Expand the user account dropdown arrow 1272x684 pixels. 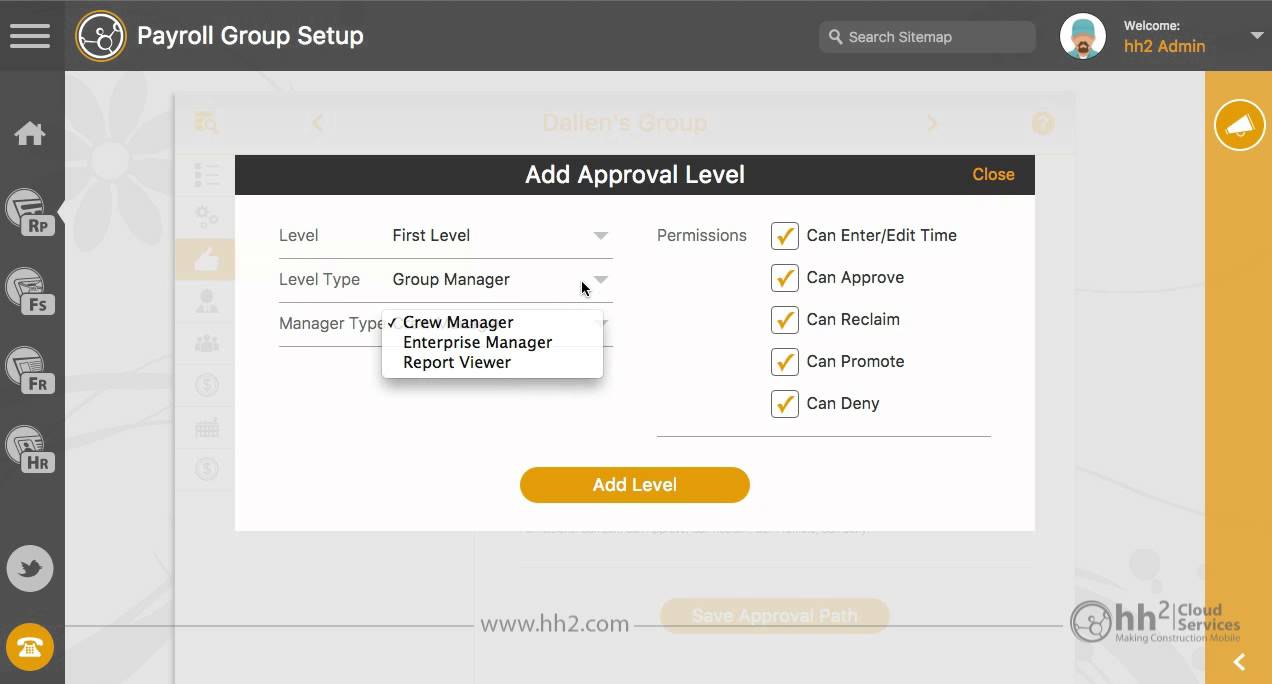[x=1257, y=36]
